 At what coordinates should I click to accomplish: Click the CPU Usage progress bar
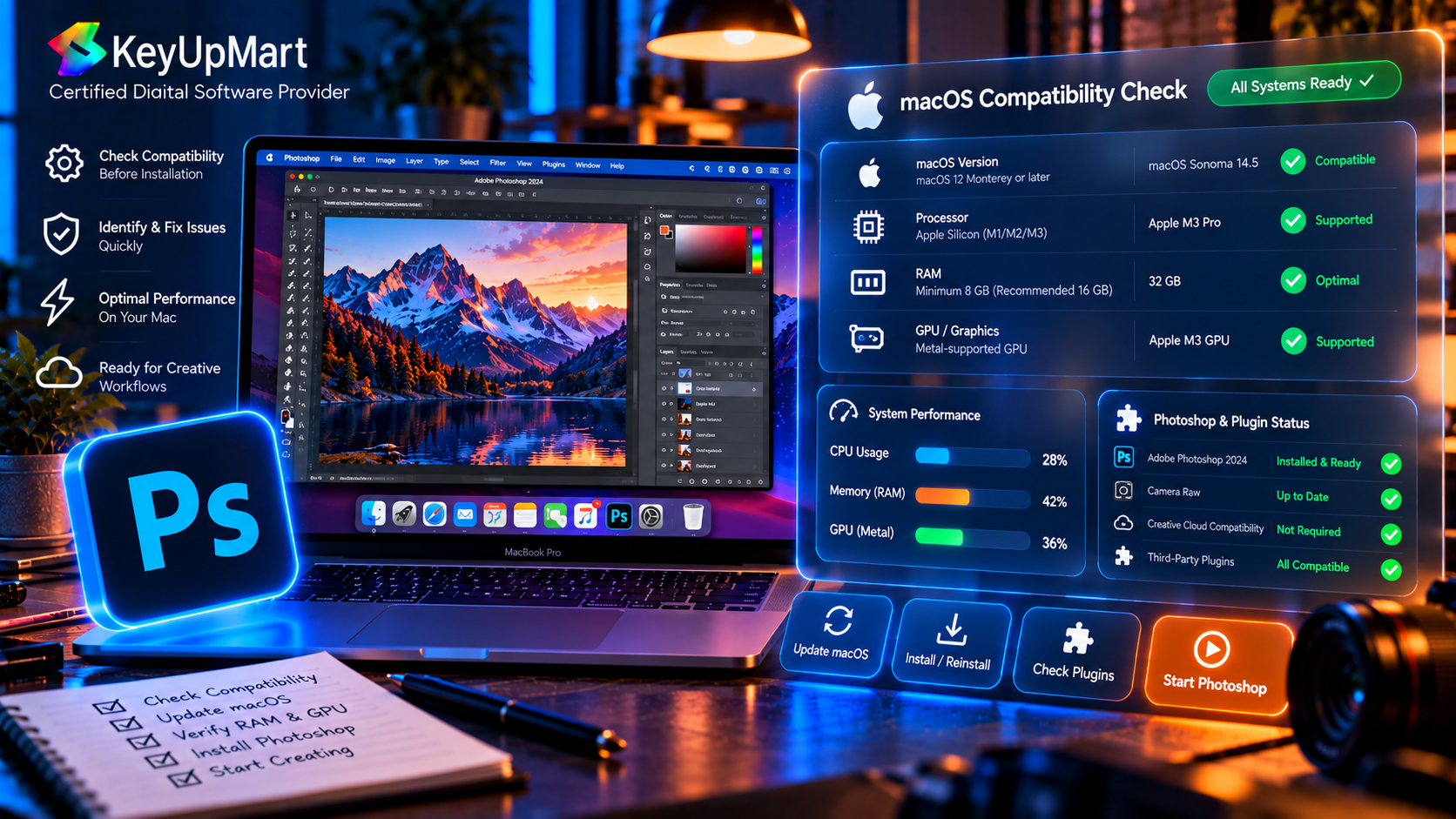point(972,456)
